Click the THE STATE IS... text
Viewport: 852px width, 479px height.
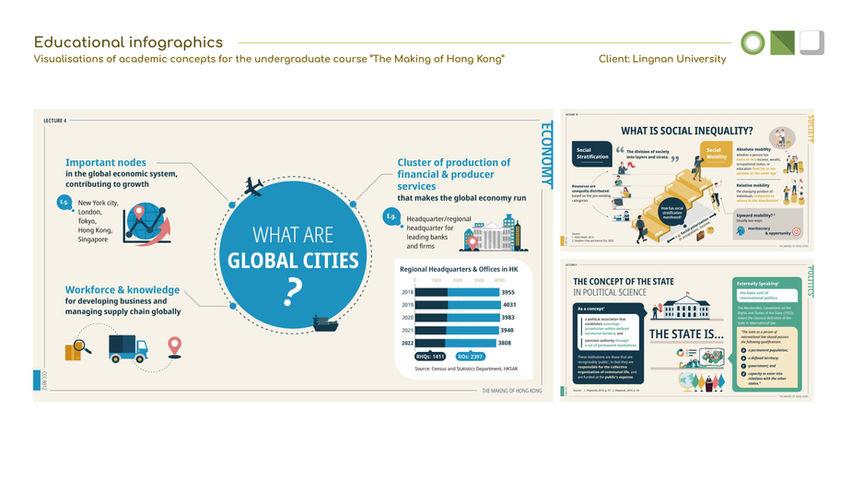click(x=686, y=334)
